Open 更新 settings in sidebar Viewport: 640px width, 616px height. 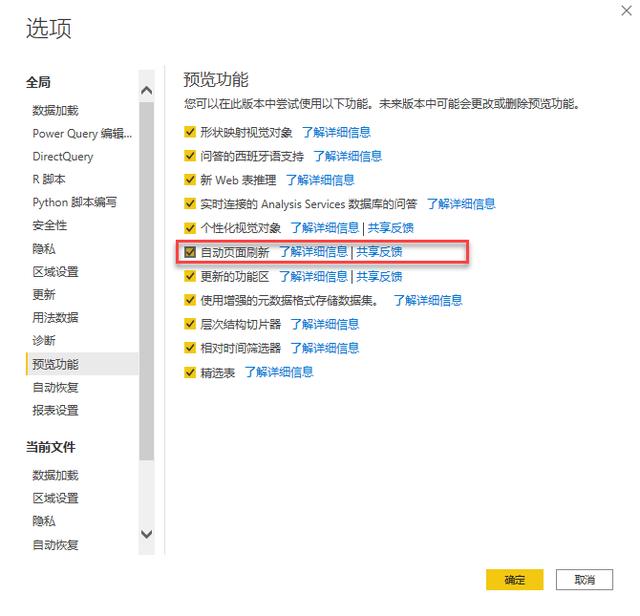pos(44,294)
